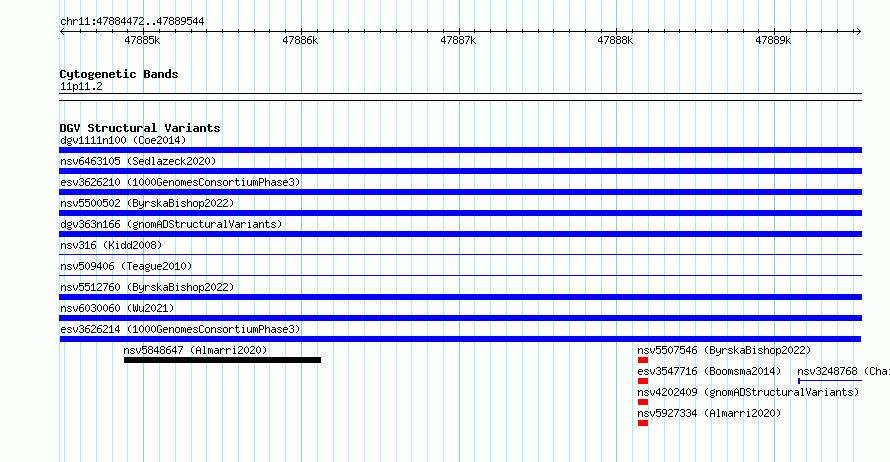Select the blue bar under dgv1111n100

tap(460, 150)
